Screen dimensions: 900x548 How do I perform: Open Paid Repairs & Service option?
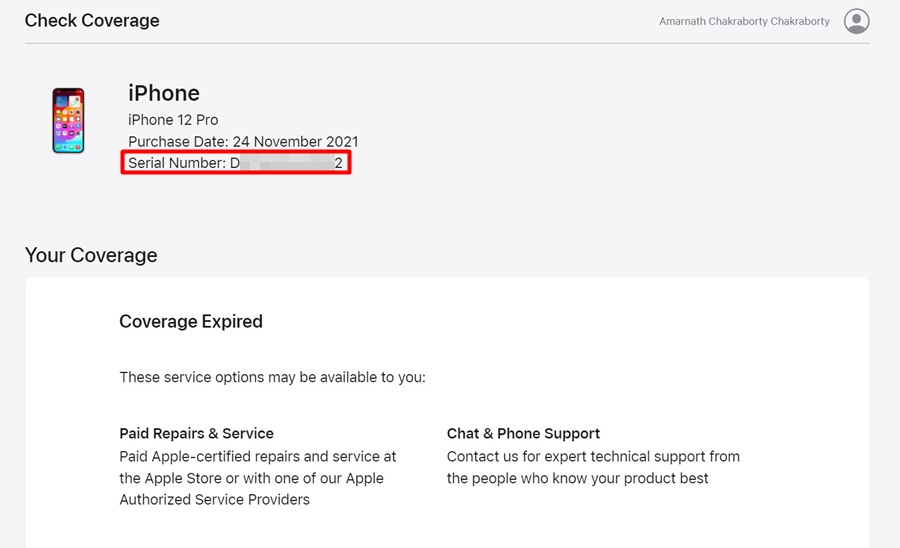pyautogui.click(x=196, y=433)
